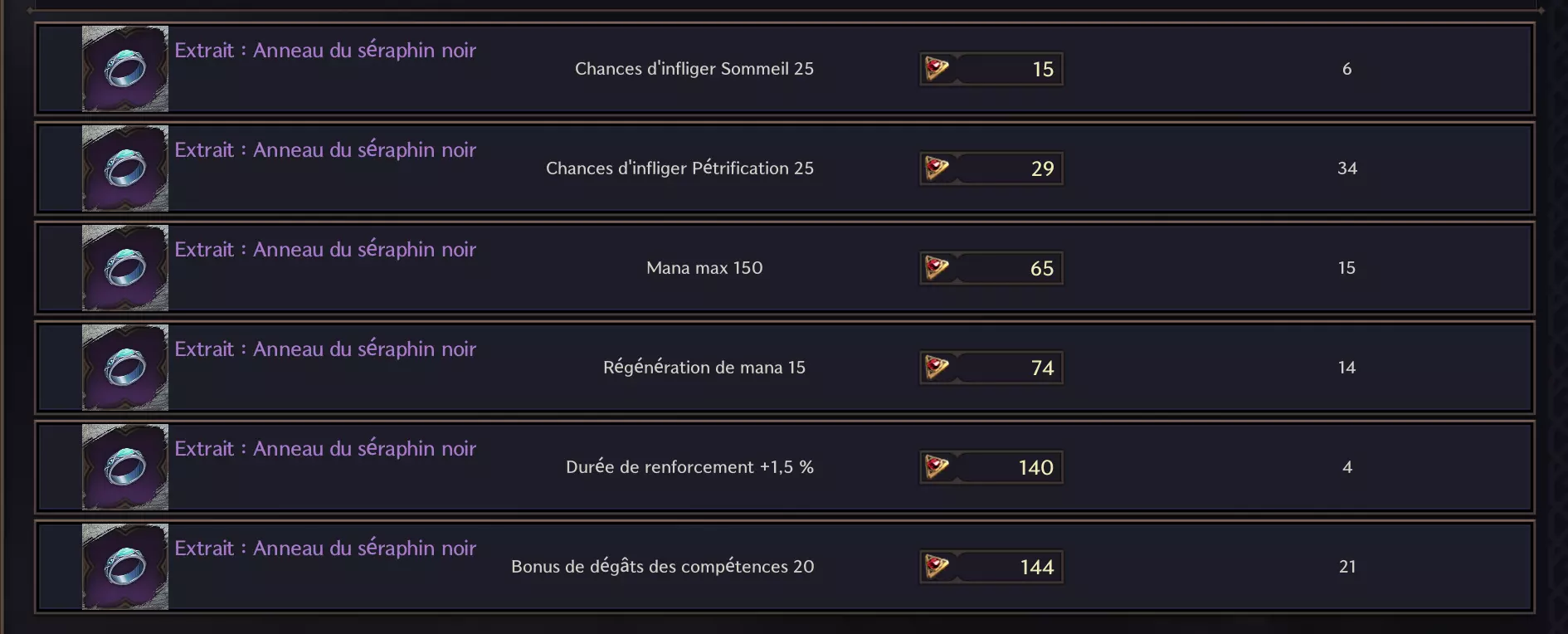Click quantity 34 in the Pétrification row
Viewport: 1568px width, 634px height.
(1347, 168)
